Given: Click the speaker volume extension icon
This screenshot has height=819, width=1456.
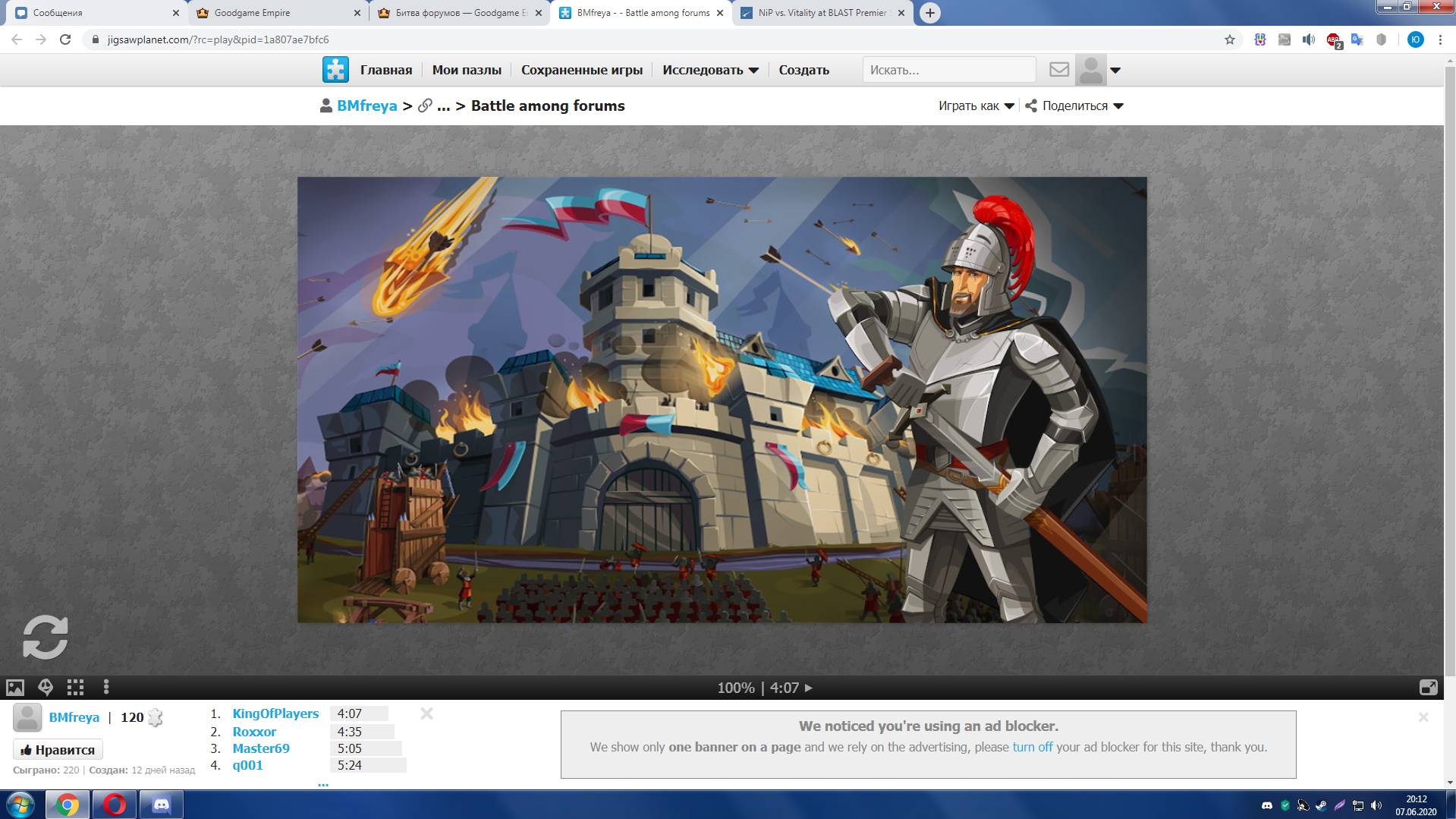Looking at the screenshot, I should (x=1309, y=39).
